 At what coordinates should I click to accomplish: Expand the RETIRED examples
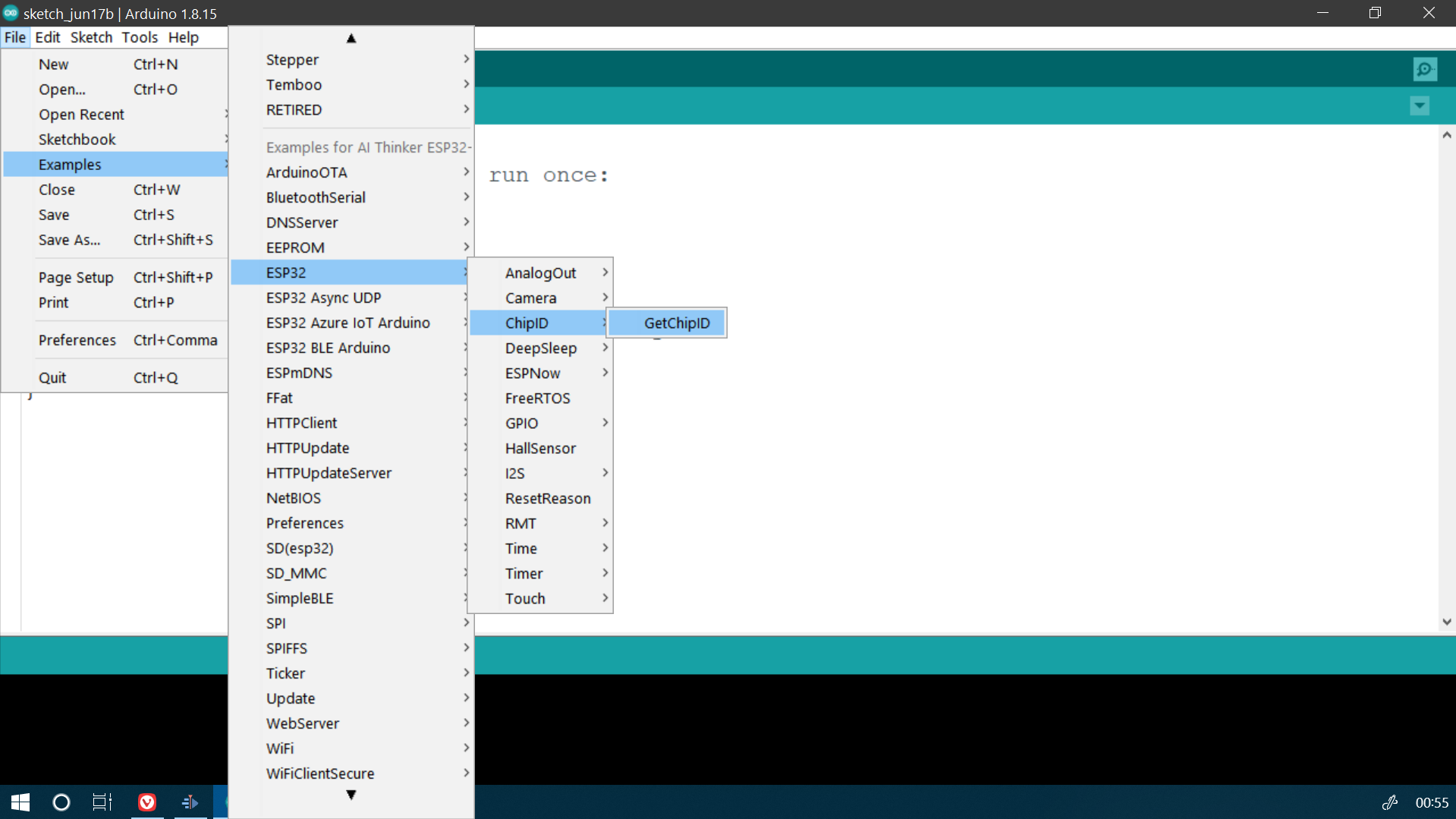[x=351, y=110]
